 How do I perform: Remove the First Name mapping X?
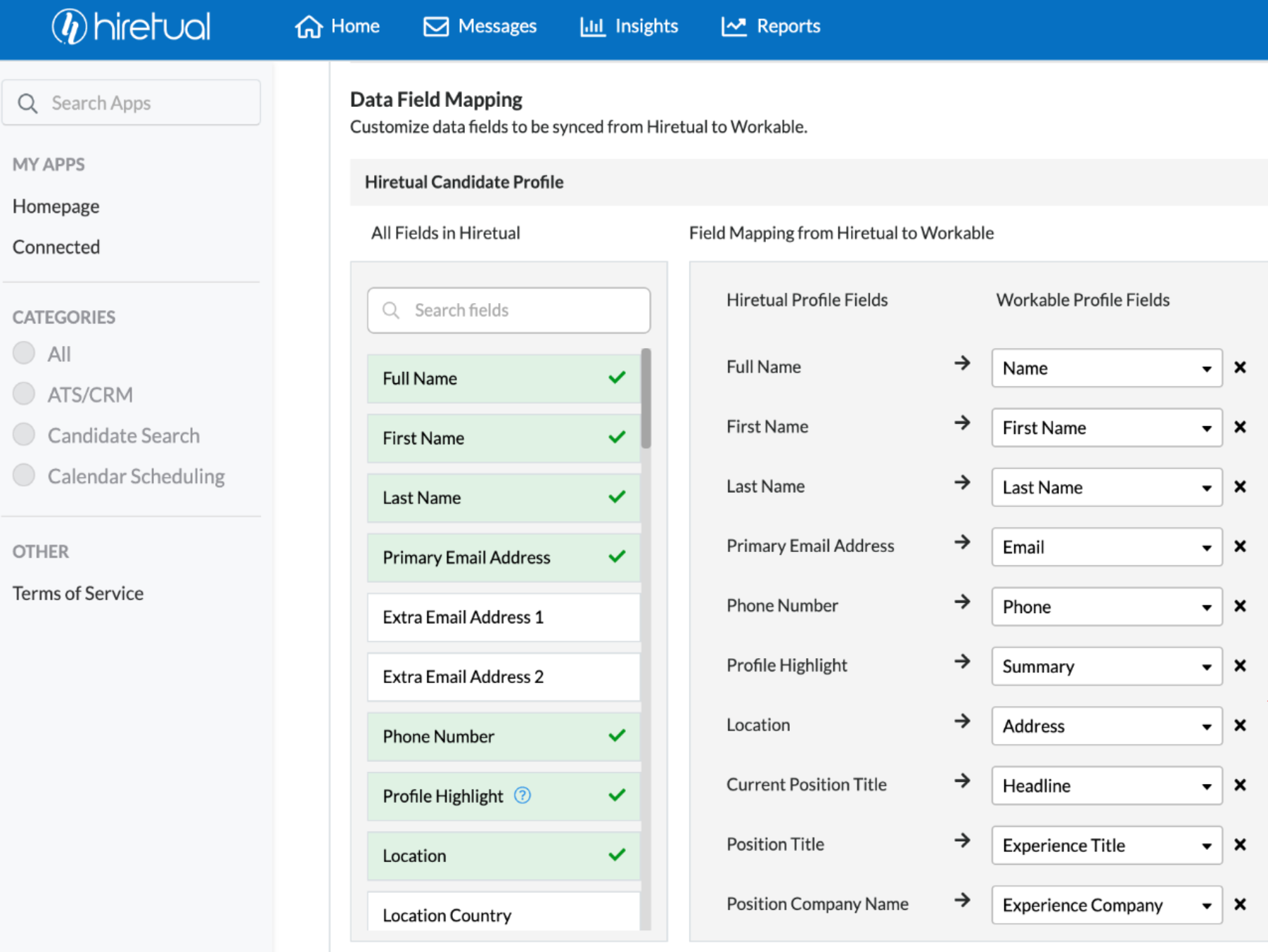pyautogui.click(x=1241, y=427)
